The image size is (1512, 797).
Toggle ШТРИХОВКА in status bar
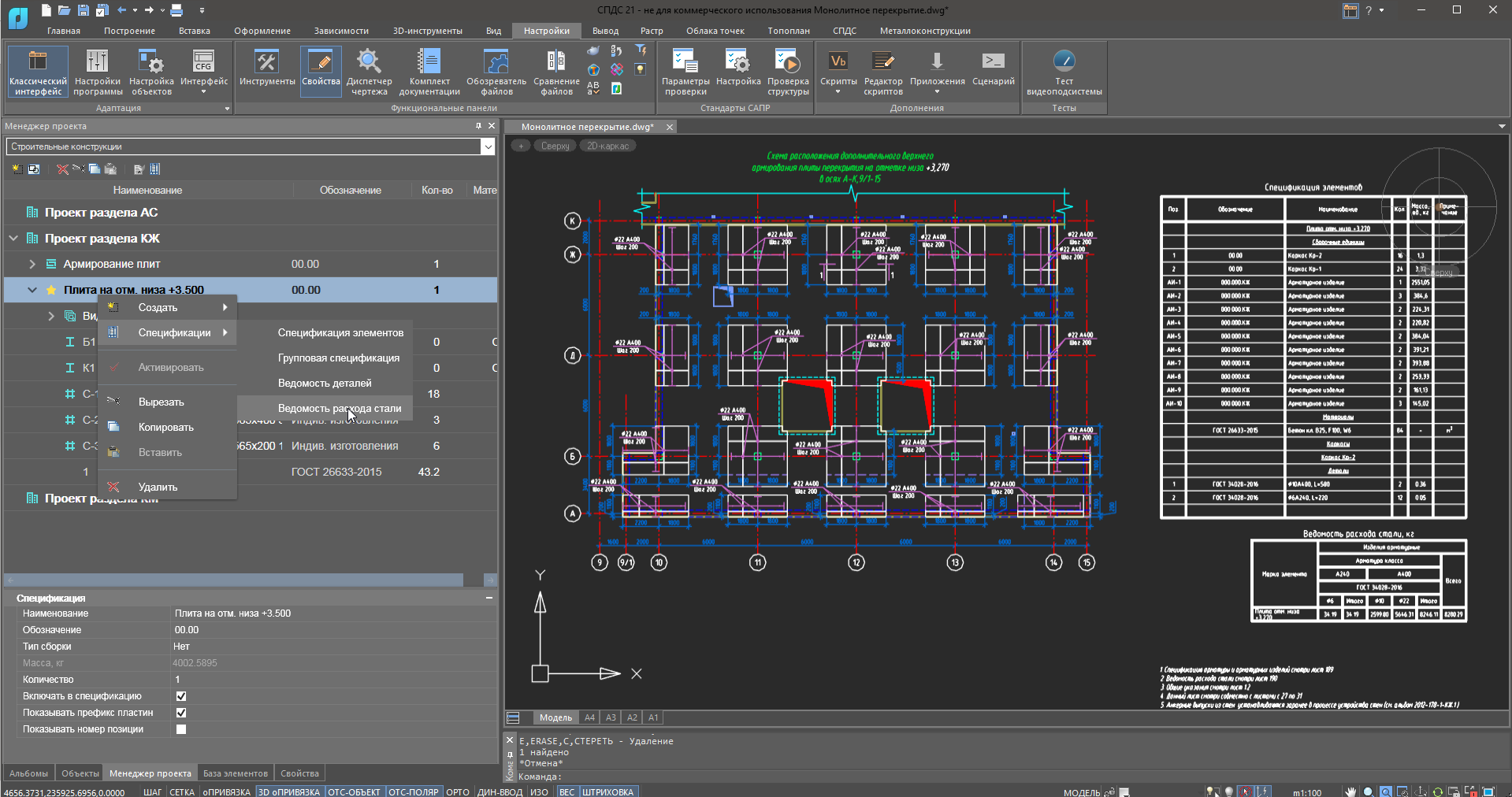607,792
